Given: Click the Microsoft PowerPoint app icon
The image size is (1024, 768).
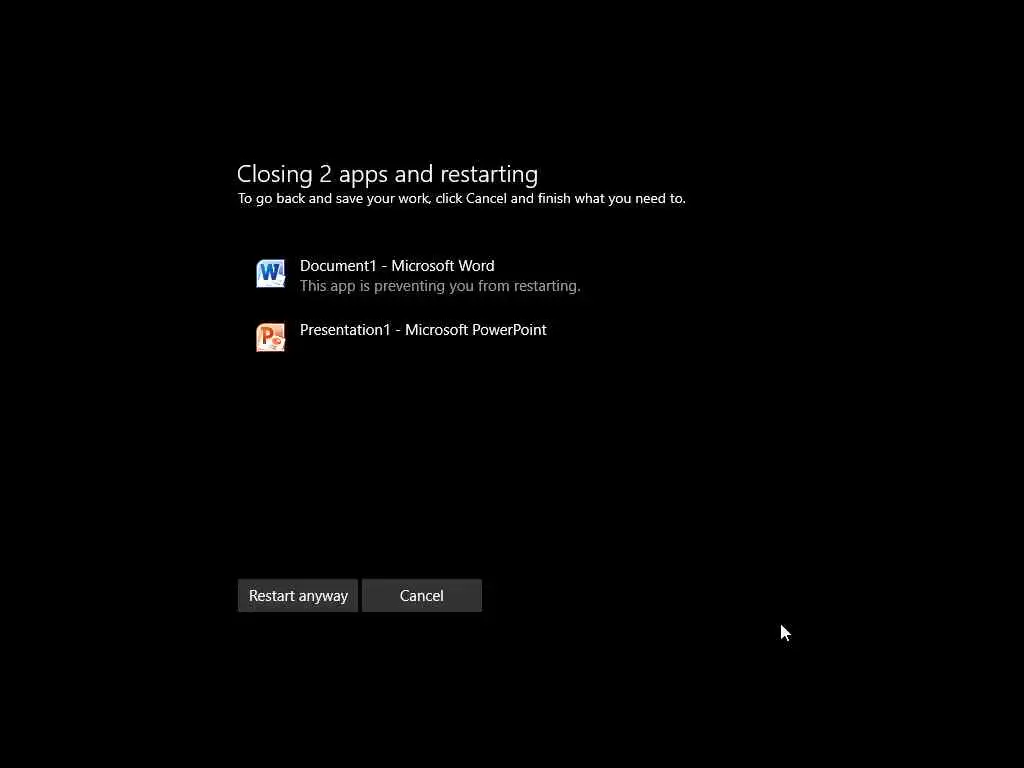Looking at the screenshot, I should [270, 337].
